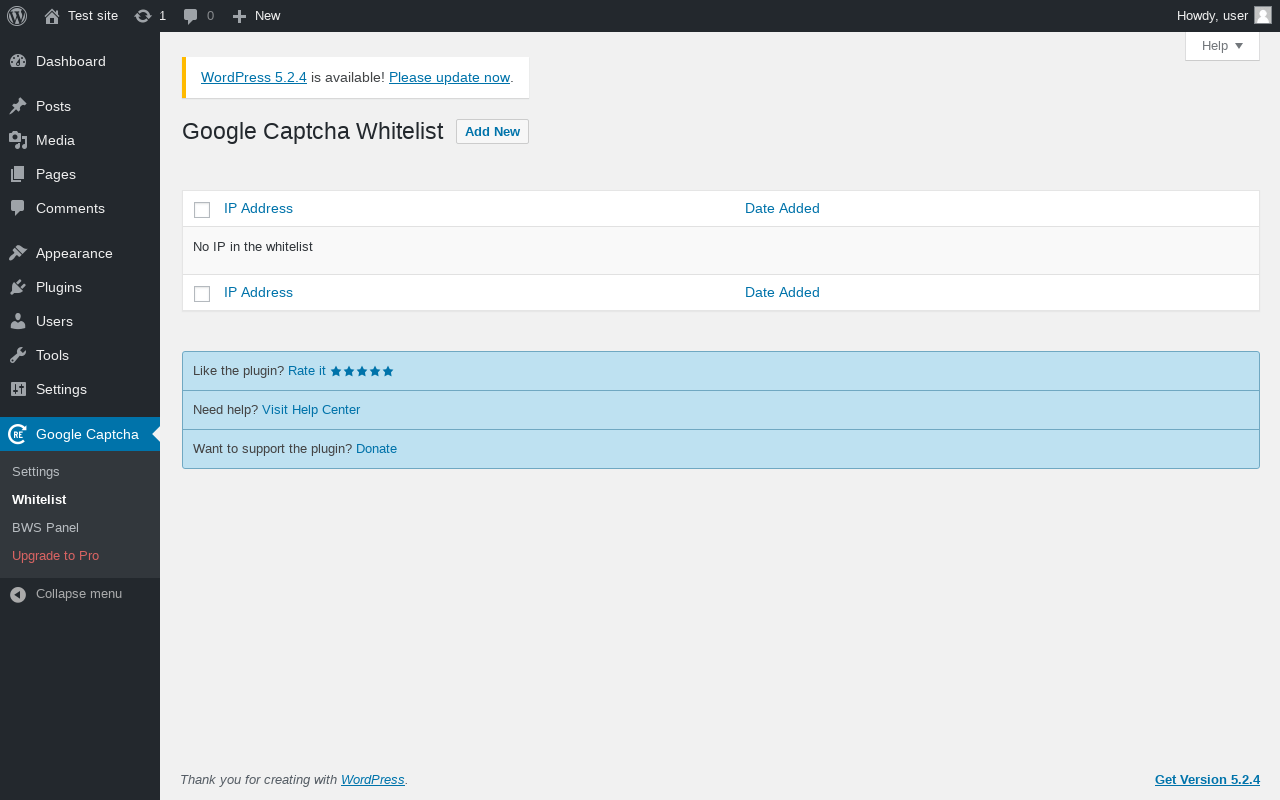Tick the select-all checkbox in table header

coord(202,210)
